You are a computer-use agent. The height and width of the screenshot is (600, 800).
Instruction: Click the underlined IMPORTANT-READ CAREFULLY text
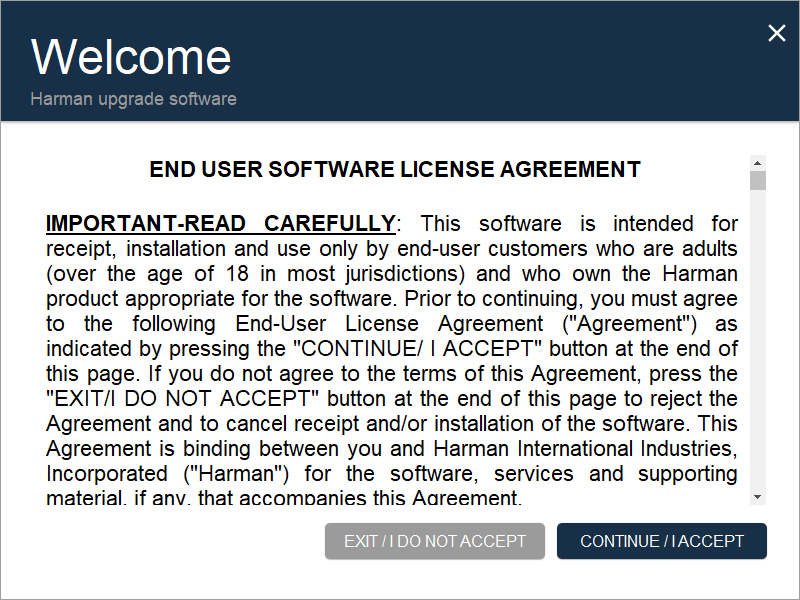click(220, 223)
